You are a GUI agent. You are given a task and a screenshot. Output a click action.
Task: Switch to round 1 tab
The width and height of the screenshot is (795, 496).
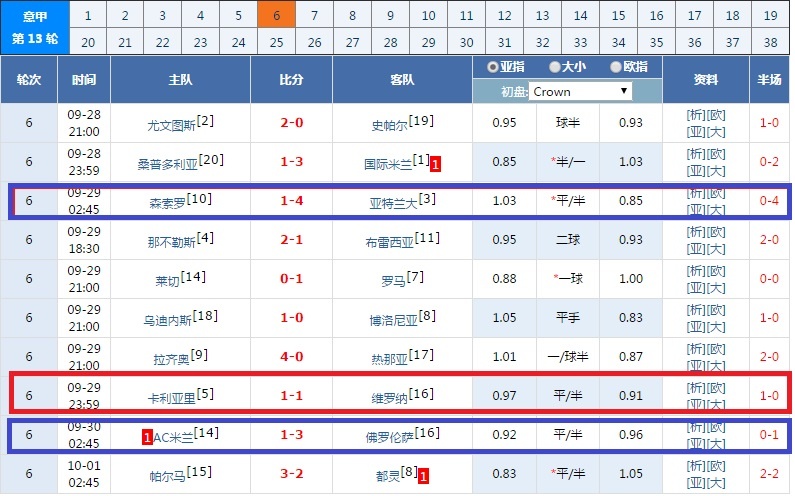pyautogui.click(x=88, y=15)
